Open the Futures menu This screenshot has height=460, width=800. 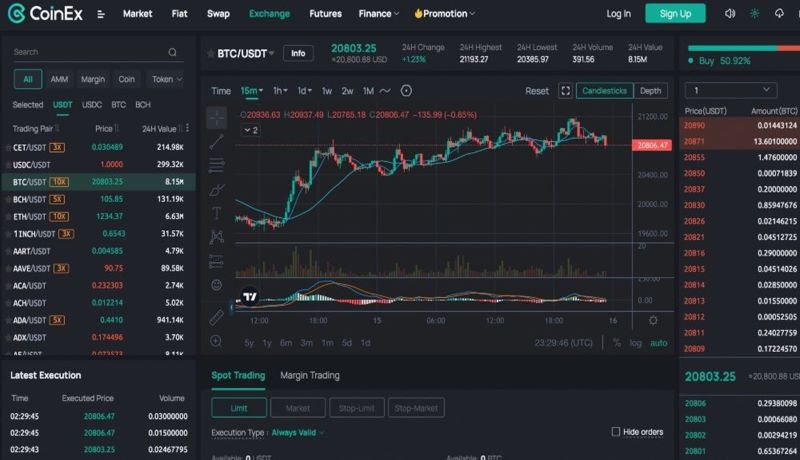(x=325, y=14)
